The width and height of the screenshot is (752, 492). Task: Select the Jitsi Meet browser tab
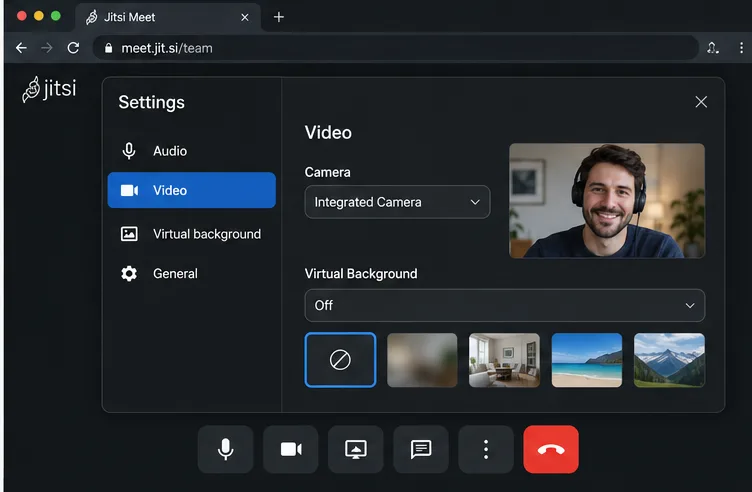[x=168, y=17]
